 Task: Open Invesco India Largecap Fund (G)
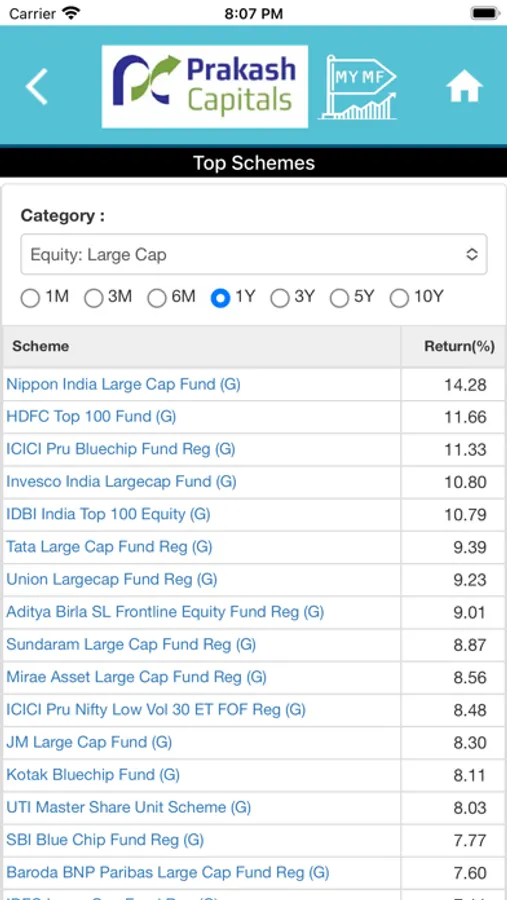tap(121, 481)
